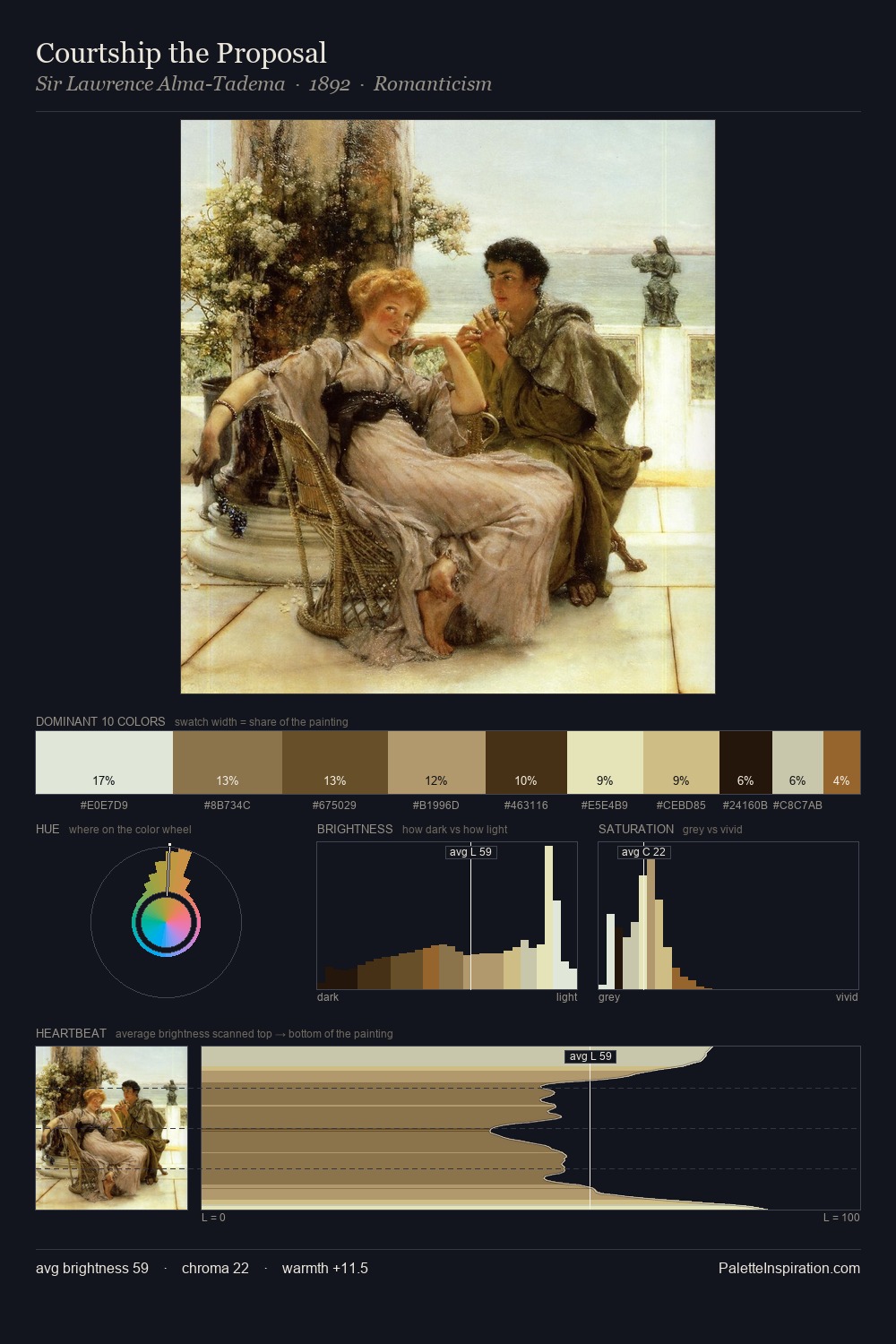The height and width of the screenshot is (1344, 896).
Task: Click 'avg brightness 59' in the footer
Action: tap(92, 1268)
